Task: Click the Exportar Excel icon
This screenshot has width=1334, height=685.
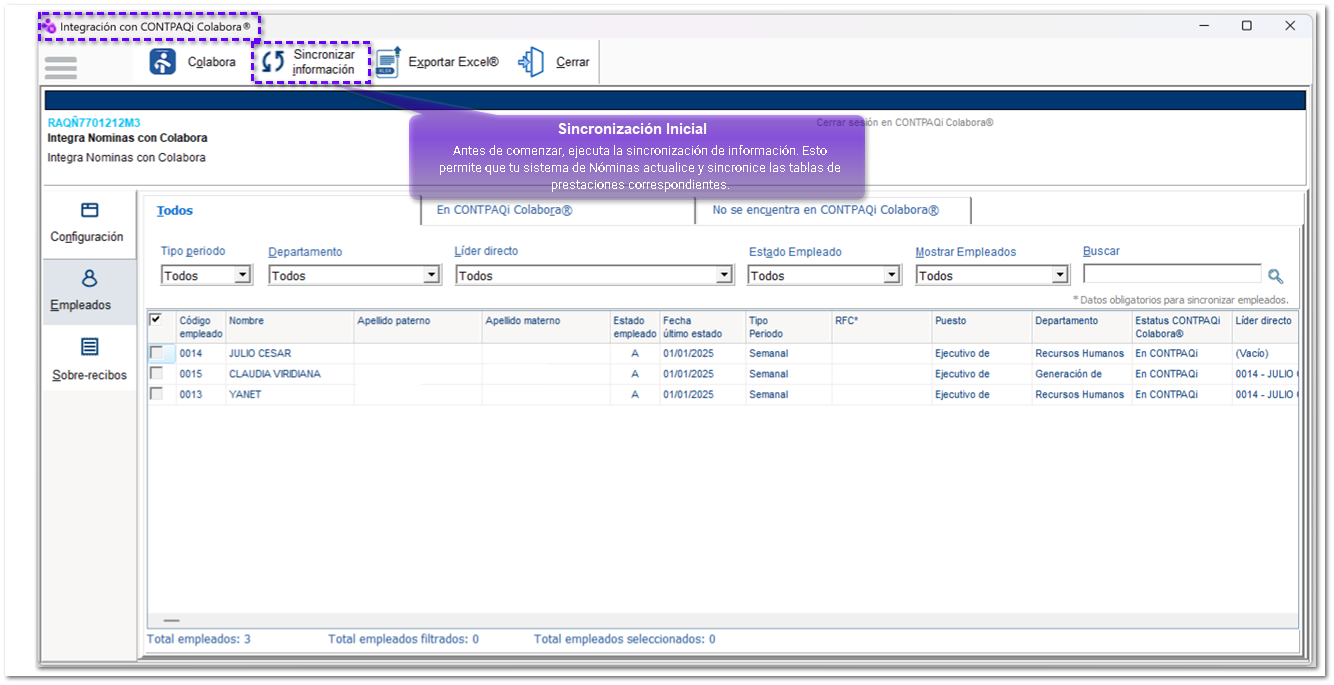Action: (388, 62)
